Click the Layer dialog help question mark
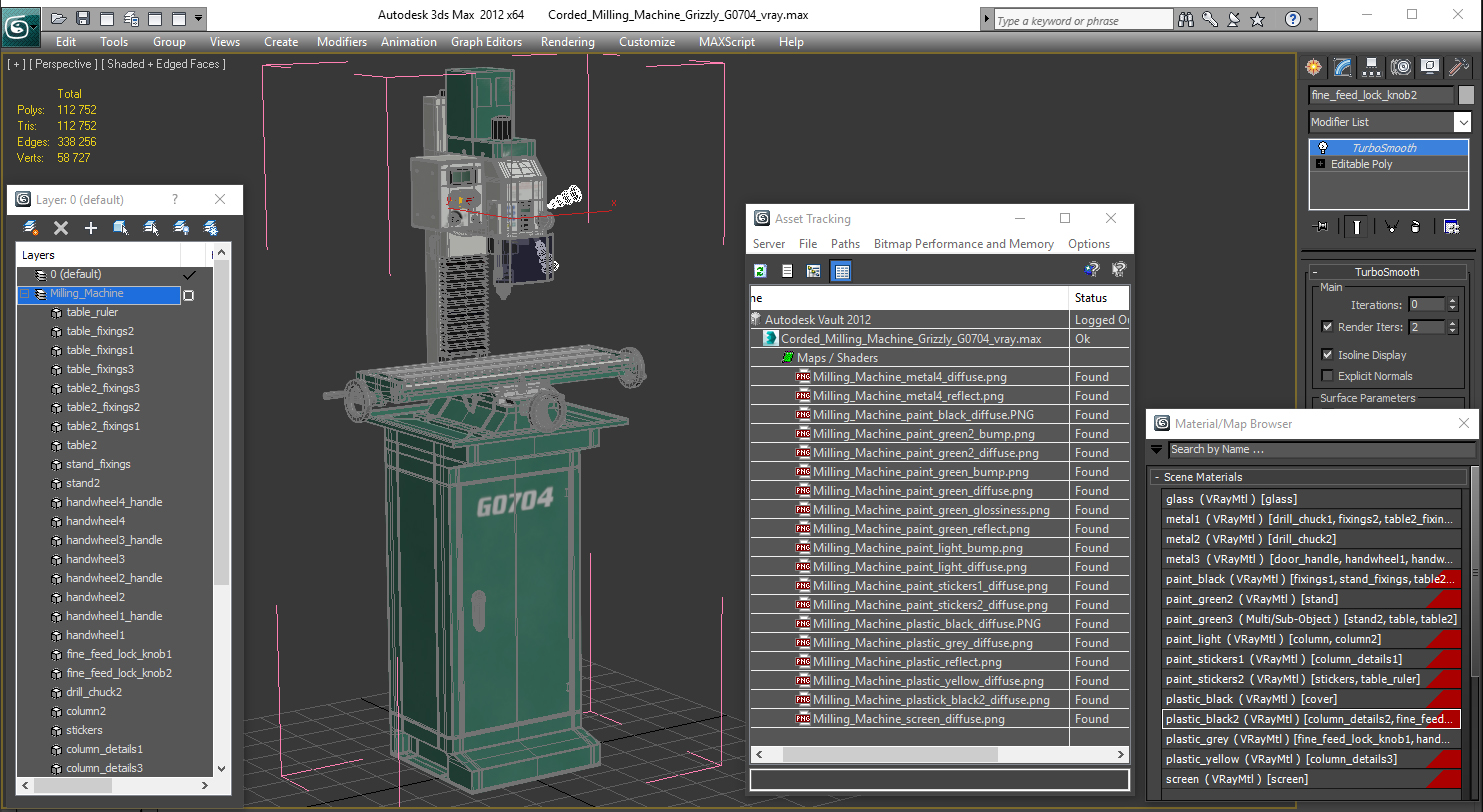1483x812 pixels. [175, 199]
